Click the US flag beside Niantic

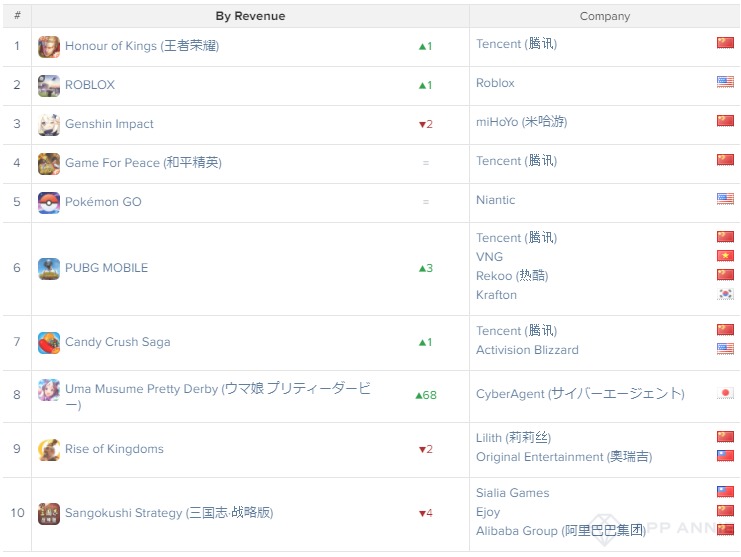click(725, 198)
